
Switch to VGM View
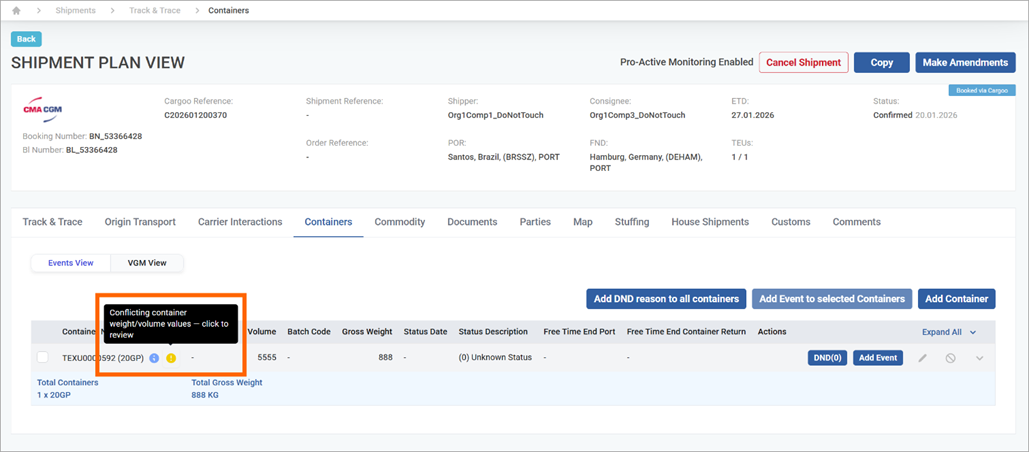[147, 263]
